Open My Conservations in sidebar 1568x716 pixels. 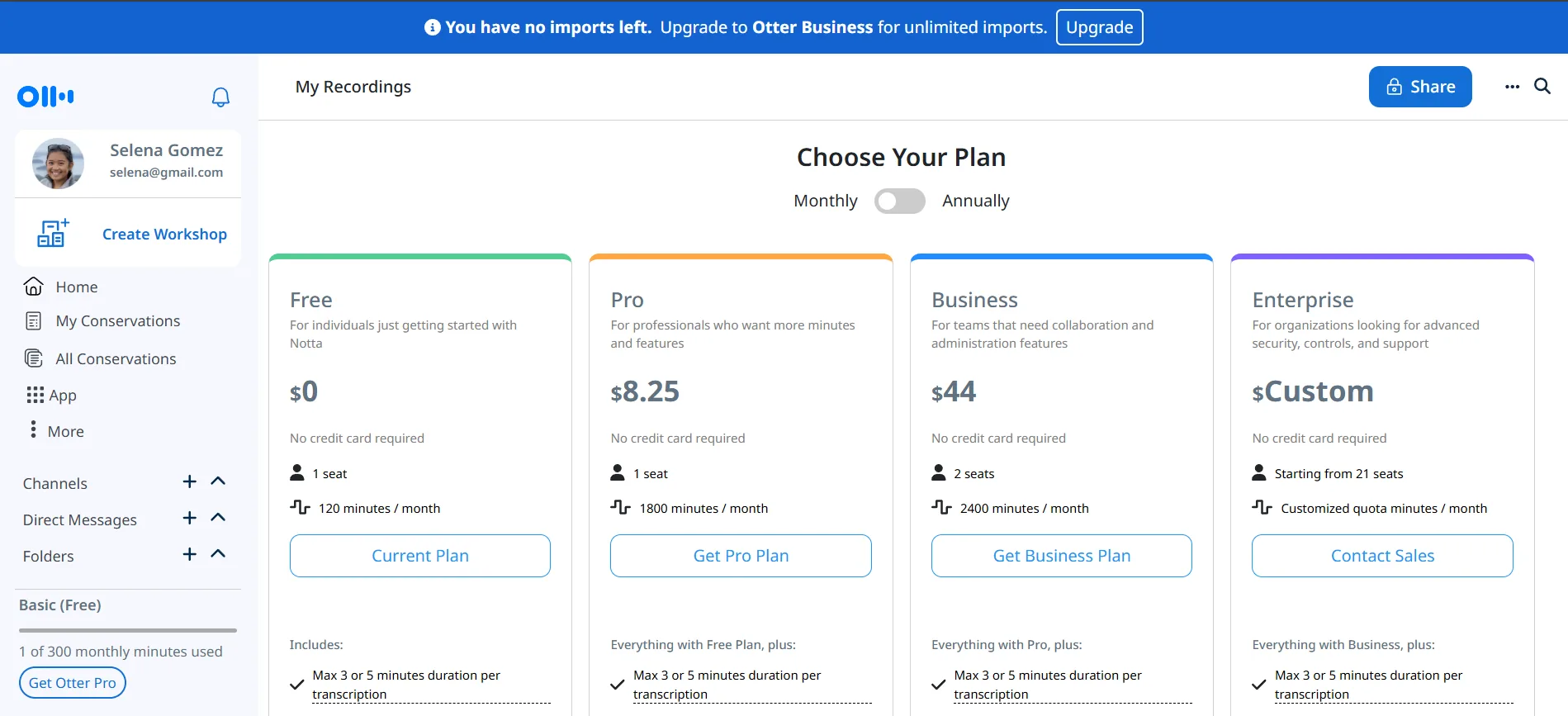click(x=117, y=321)
